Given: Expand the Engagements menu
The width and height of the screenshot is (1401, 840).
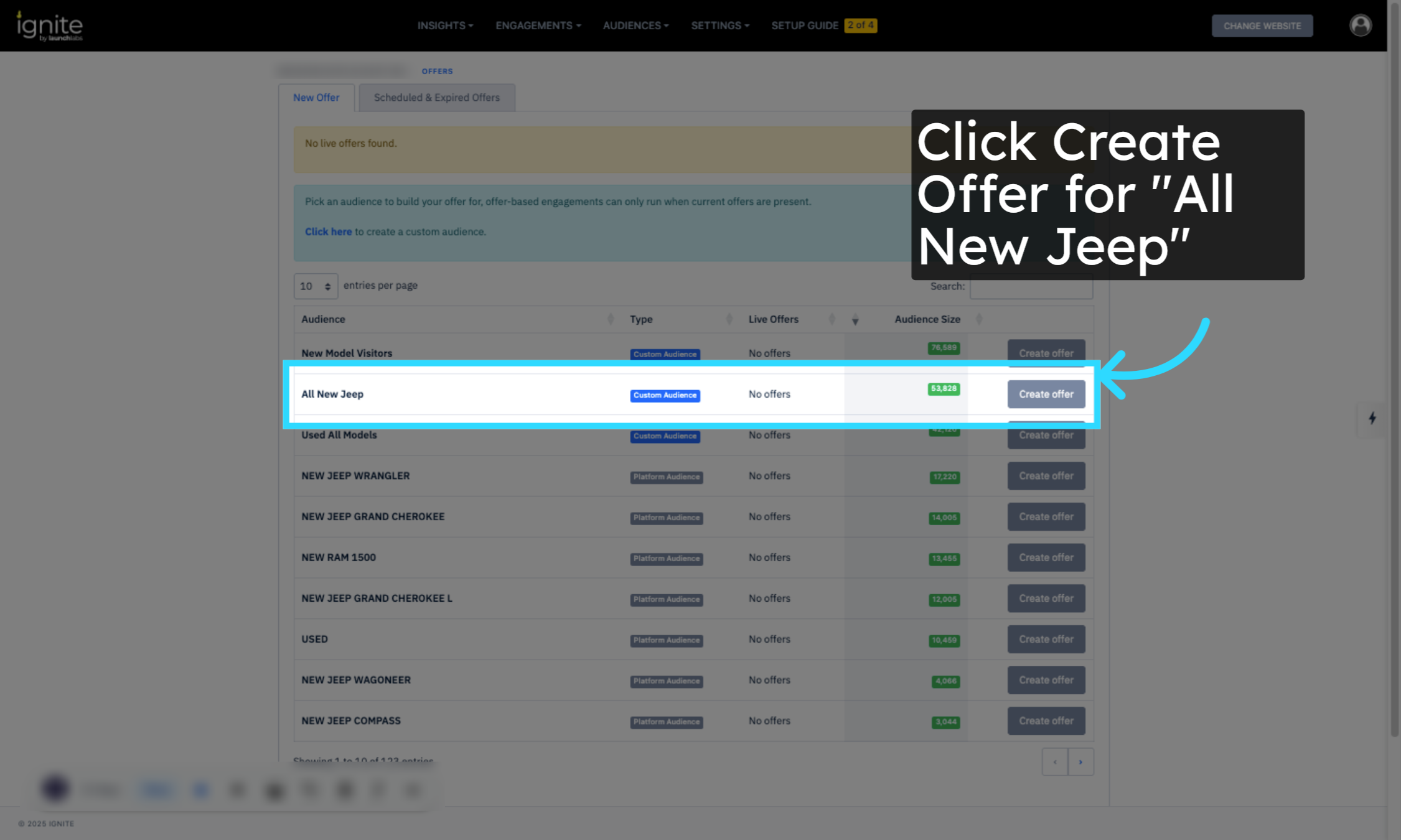Looking at the screenshot, I should (x=538, y=26).
